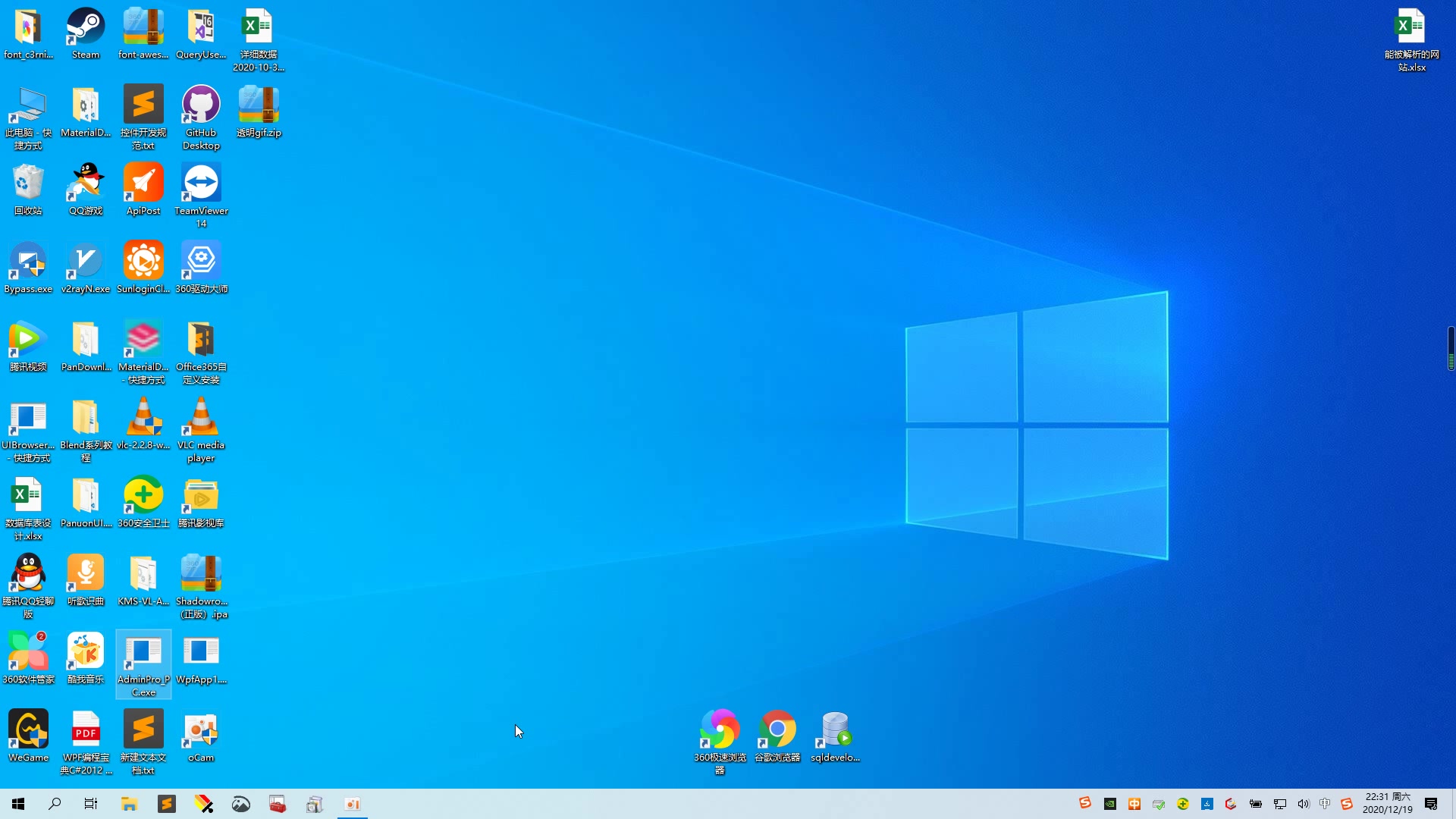
Task: Select the 360驱动大师 icon
Action: click(201, 268)
